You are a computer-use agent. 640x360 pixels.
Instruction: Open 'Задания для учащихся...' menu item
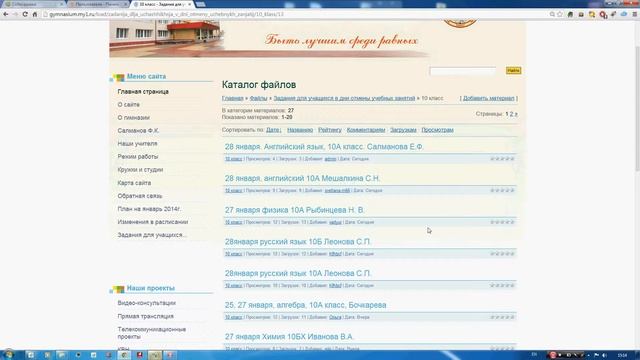pyautogui.click(x=152, y=236)
